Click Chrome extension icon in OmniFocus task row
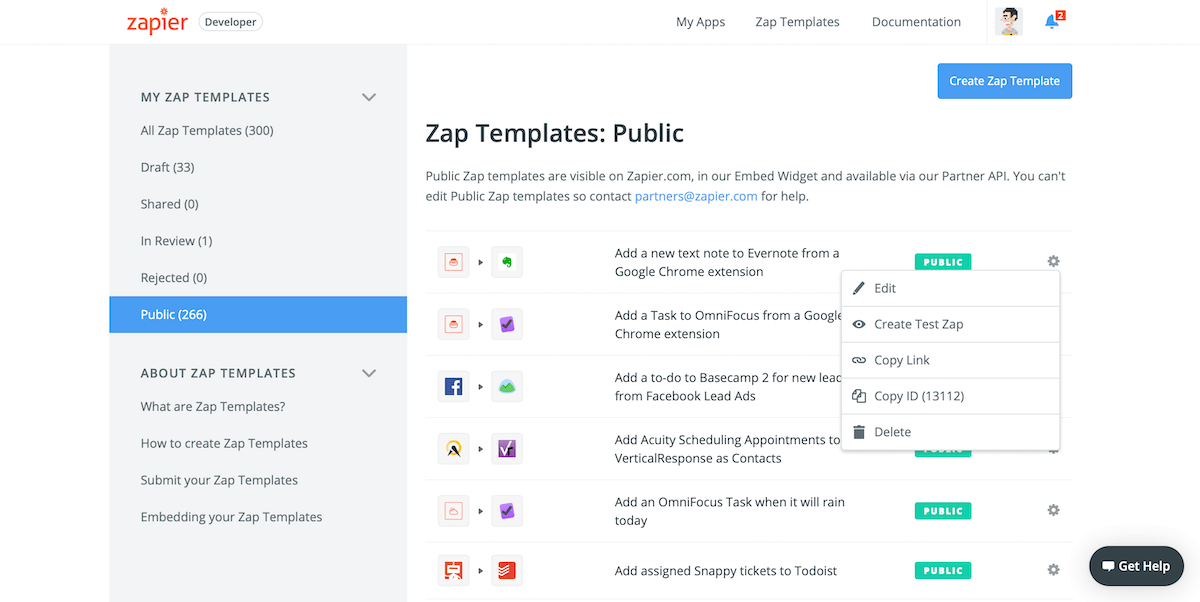This screenshot has height=602, width=1200. pos(453,324)
